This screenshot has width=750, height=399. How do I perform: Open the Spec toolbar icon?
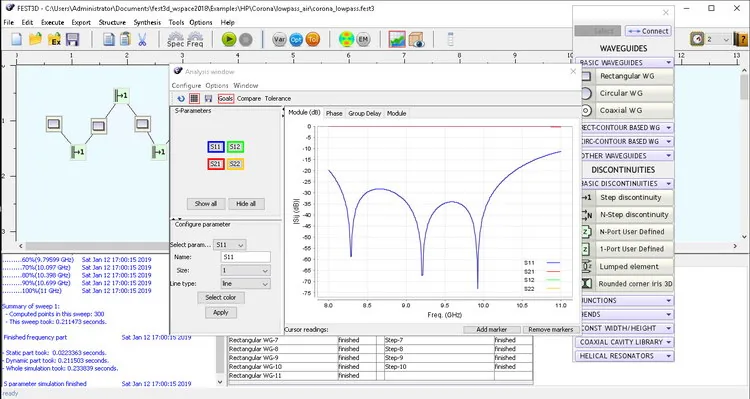pyautogui.click(x=176, y=39)
